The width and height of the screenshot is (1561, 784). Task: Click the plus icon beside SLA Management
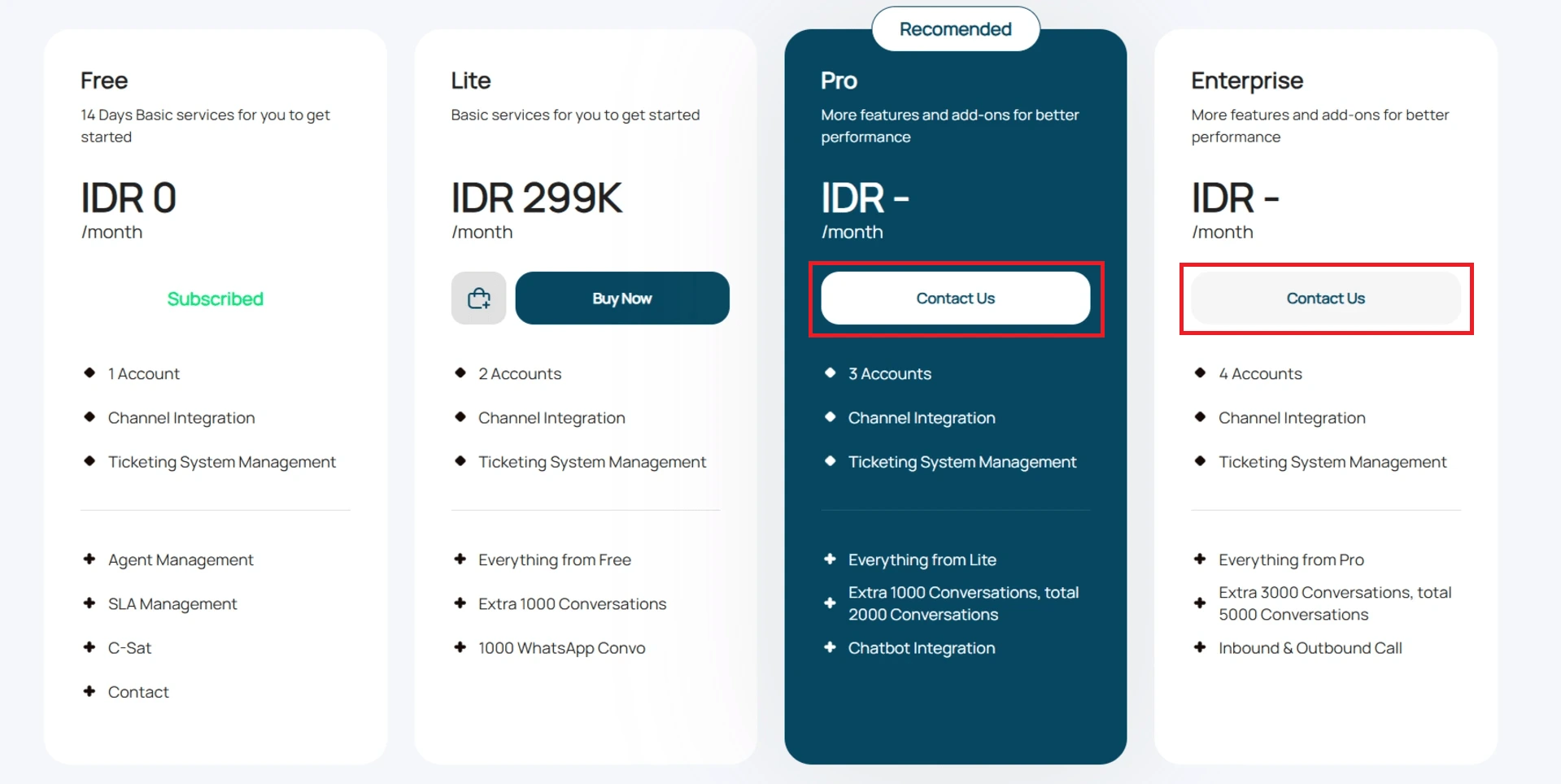coord(89,603)
